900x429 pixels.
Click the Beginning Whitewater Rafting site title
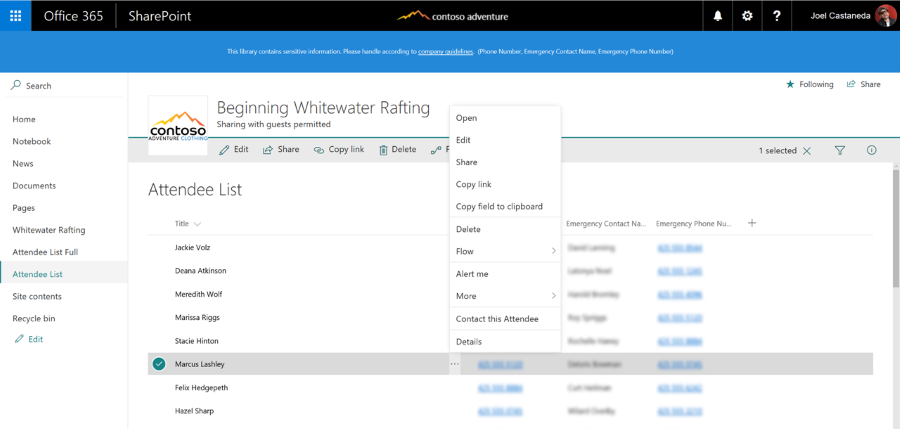coord(323,107)
